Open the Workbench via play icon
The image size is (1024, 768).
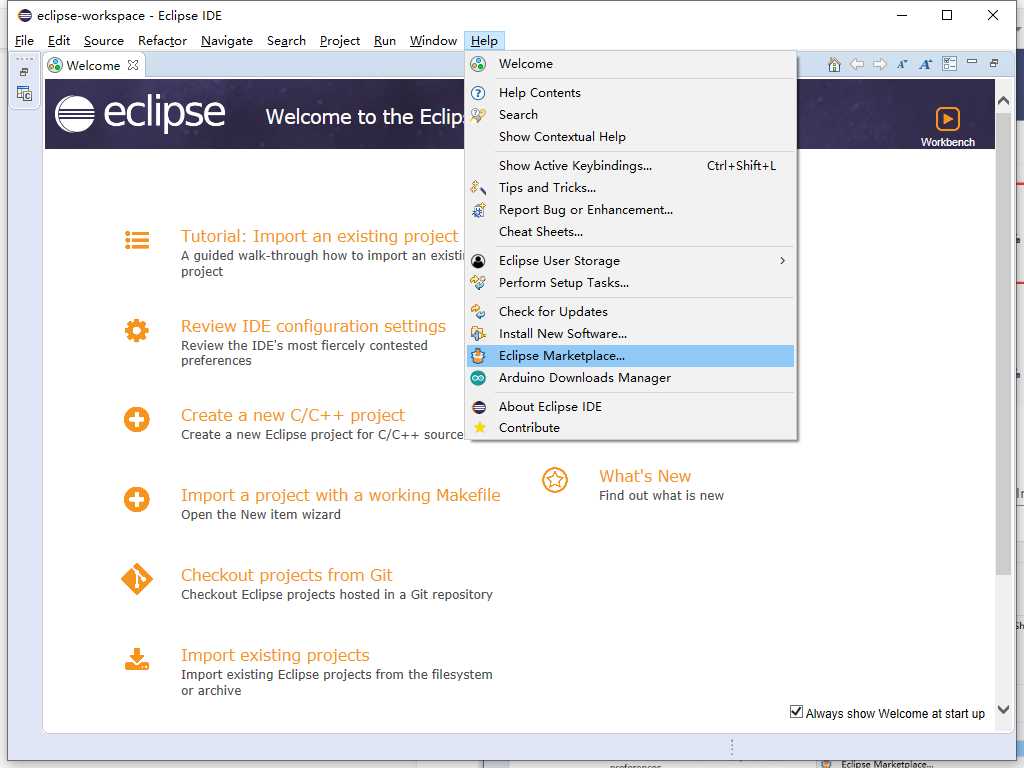[x=947, y=120]
